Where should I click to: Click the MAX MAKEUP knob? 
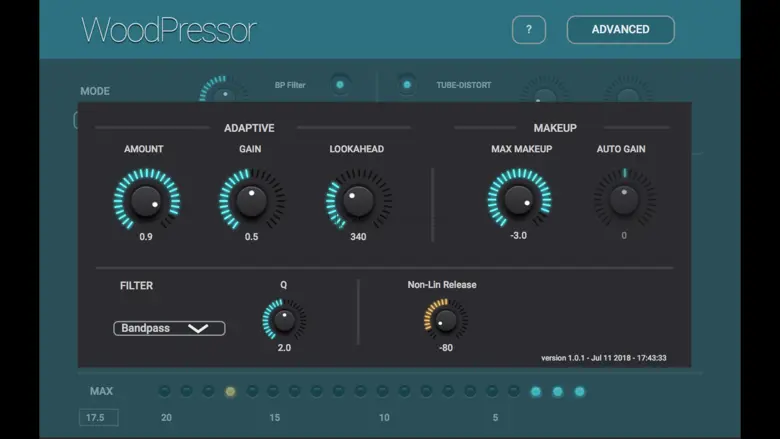(x=519, y=199)
